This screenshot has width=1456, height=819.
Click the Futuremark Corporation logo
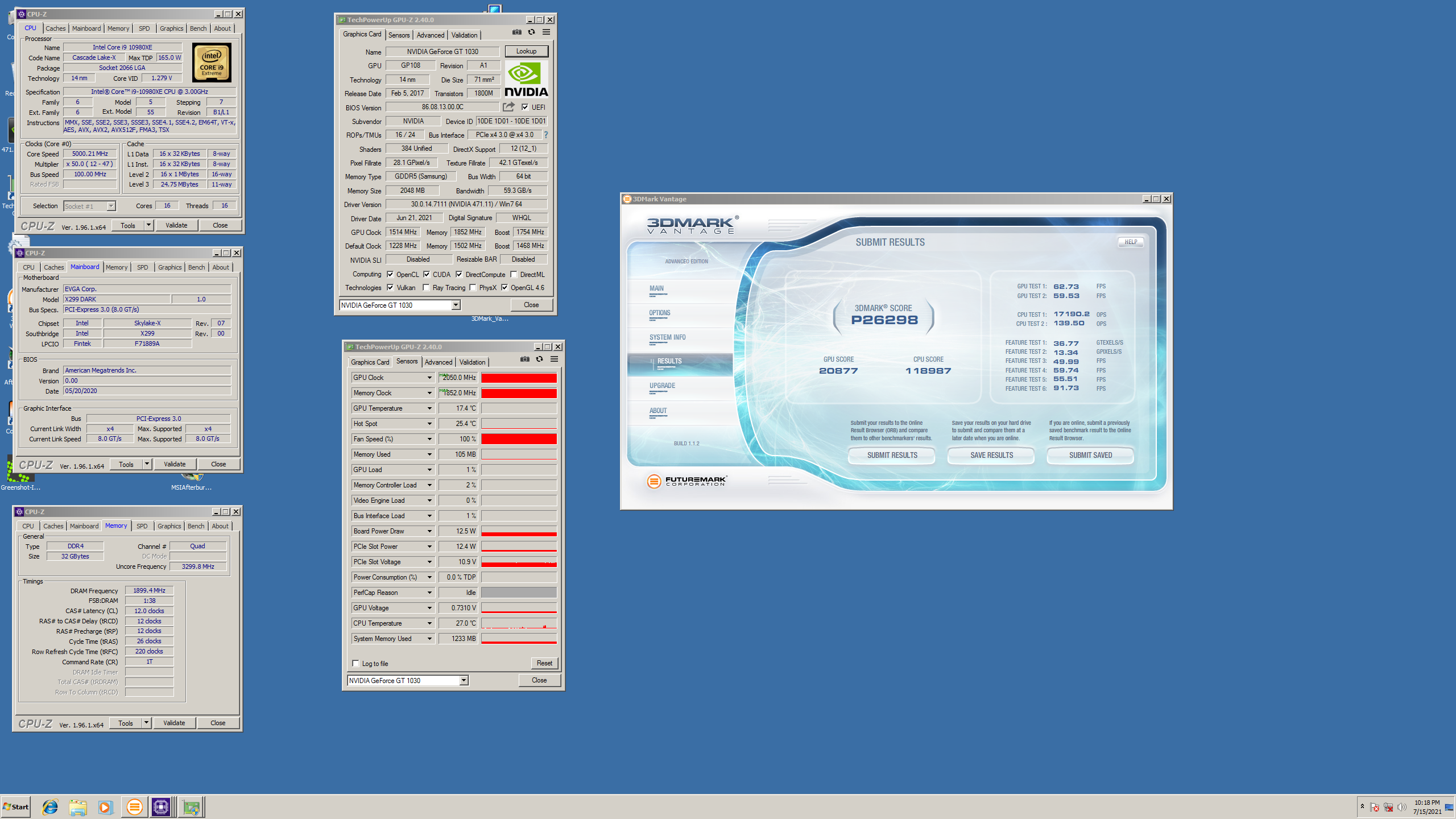(686, 481)
